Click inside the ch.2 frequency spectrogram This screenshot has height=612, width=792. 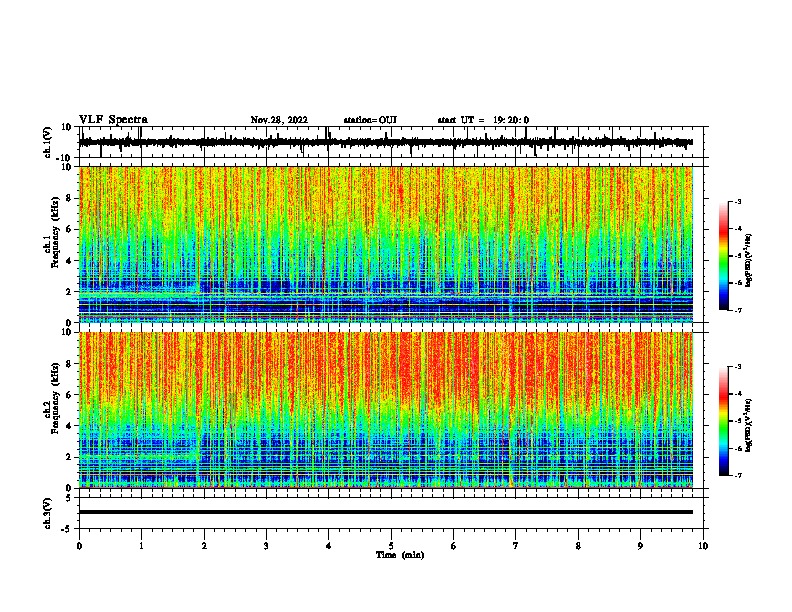(386, 410)
